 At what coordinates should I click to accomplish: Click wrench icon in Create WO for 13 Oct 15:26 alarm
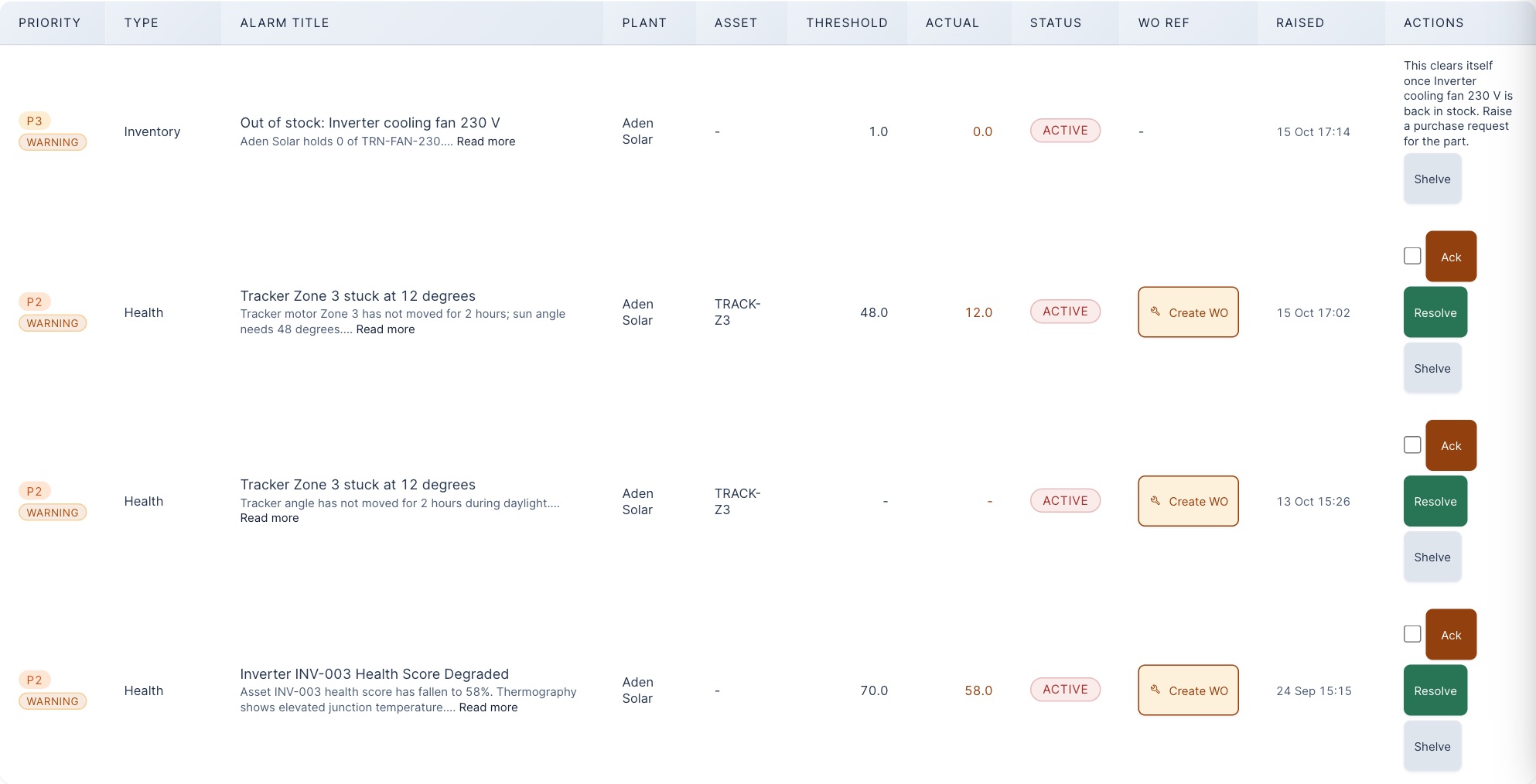(x=1155, y=501)
